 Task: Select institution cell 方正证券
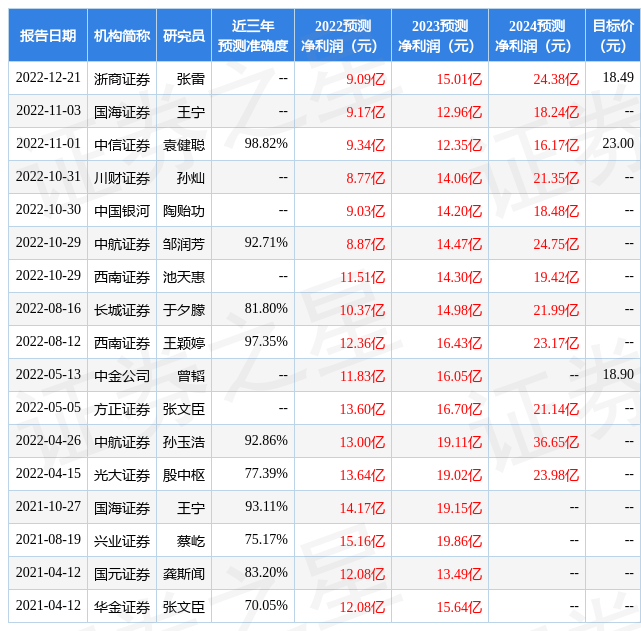coord(122,409)
